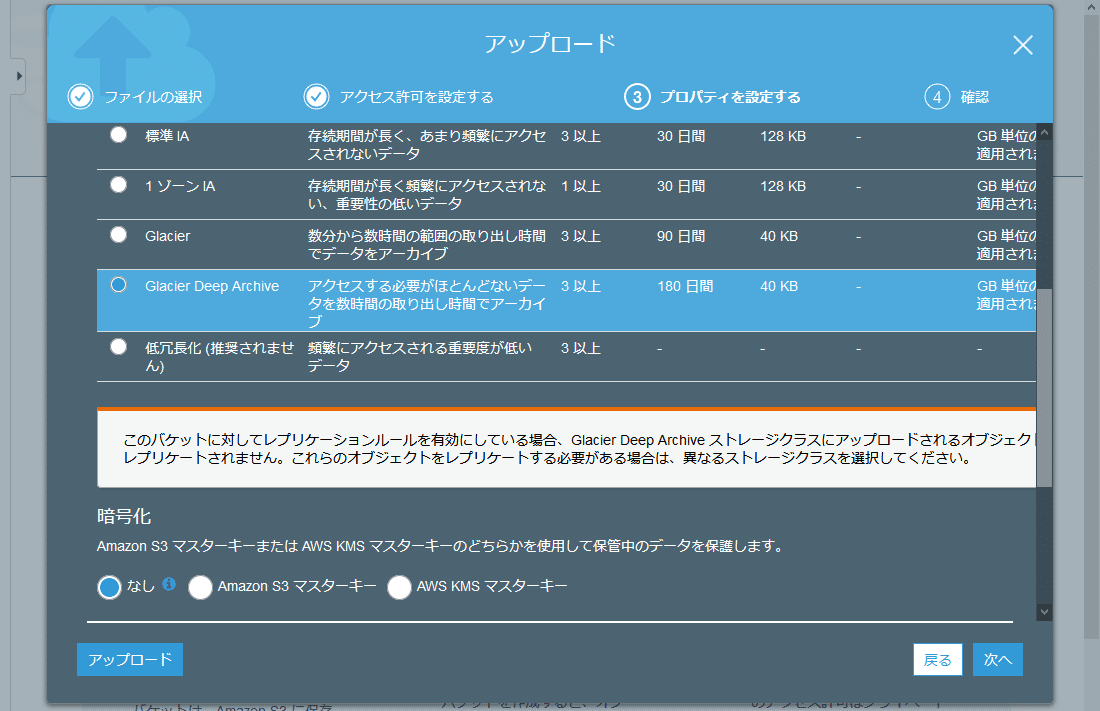Go to ファイルの選択 step tab
1100x711 pixels.
click(x=153, y=97)
